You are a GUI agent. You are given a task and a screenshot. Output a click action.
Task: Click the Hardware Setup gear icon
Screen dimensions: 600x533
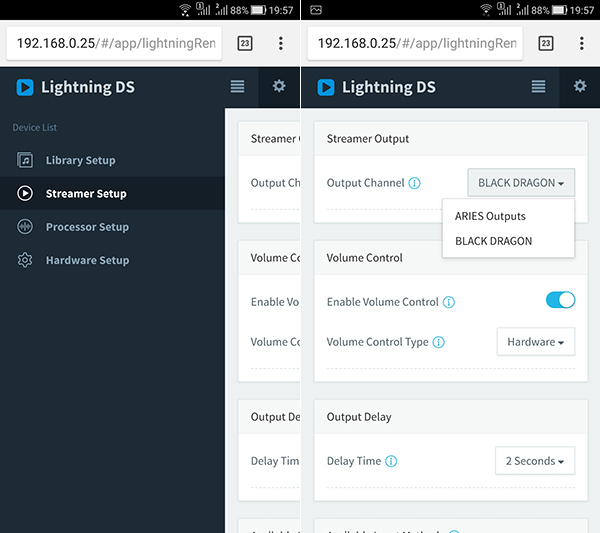(25, 260)
